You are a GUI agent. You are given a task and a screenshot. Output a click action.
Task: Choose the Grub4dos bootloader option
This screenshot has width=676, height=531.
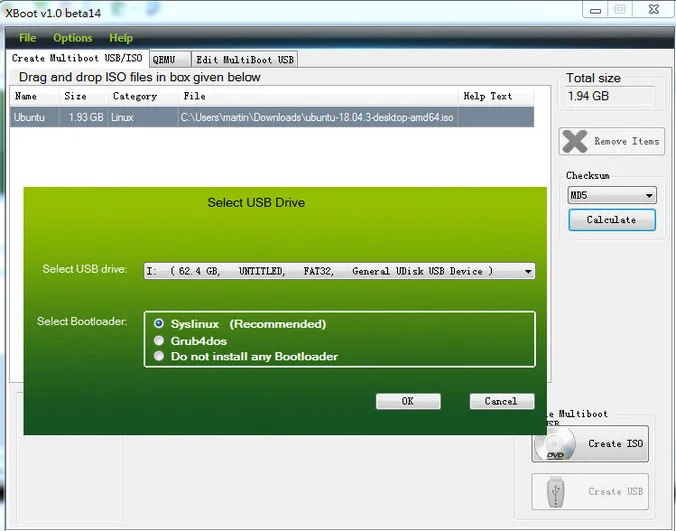click(159, 341)
